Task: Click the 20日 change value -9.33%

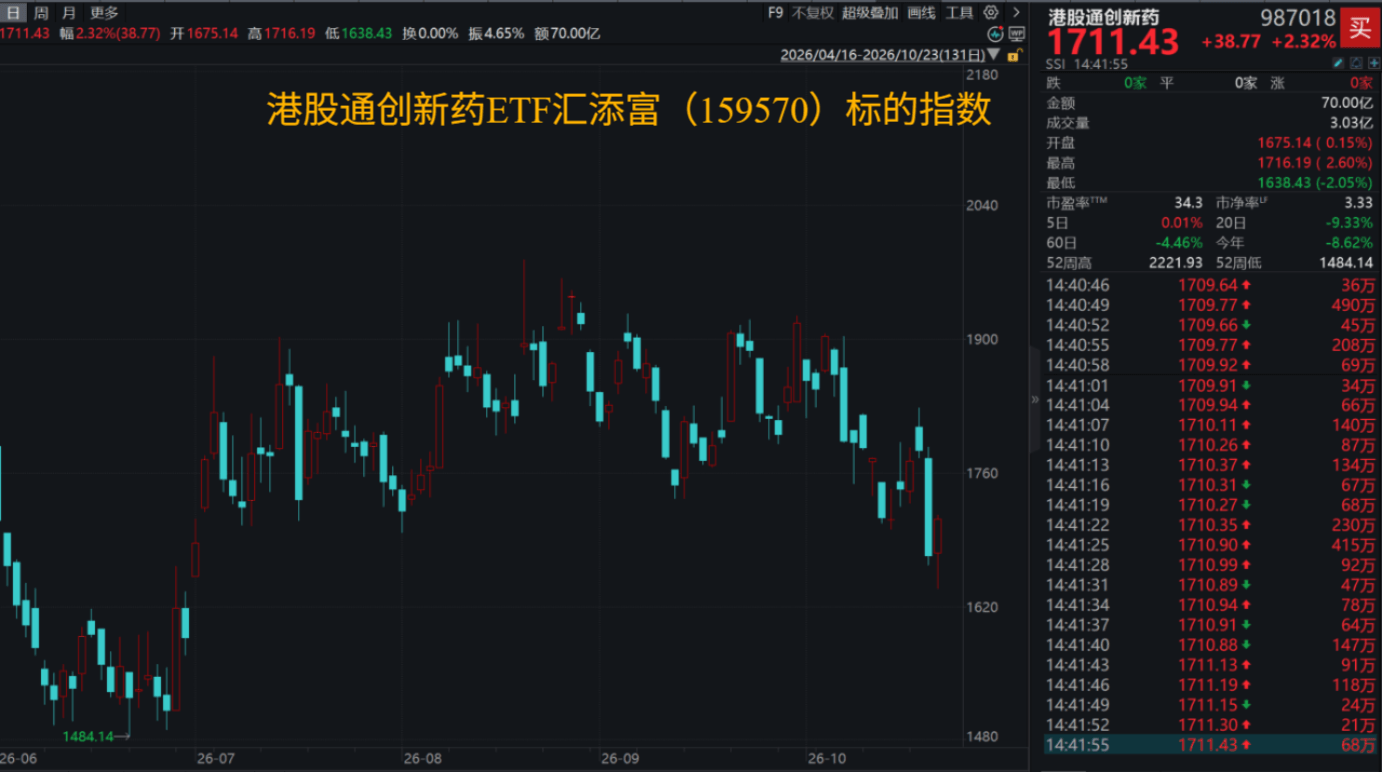Action: click(x=1351, y=223)
